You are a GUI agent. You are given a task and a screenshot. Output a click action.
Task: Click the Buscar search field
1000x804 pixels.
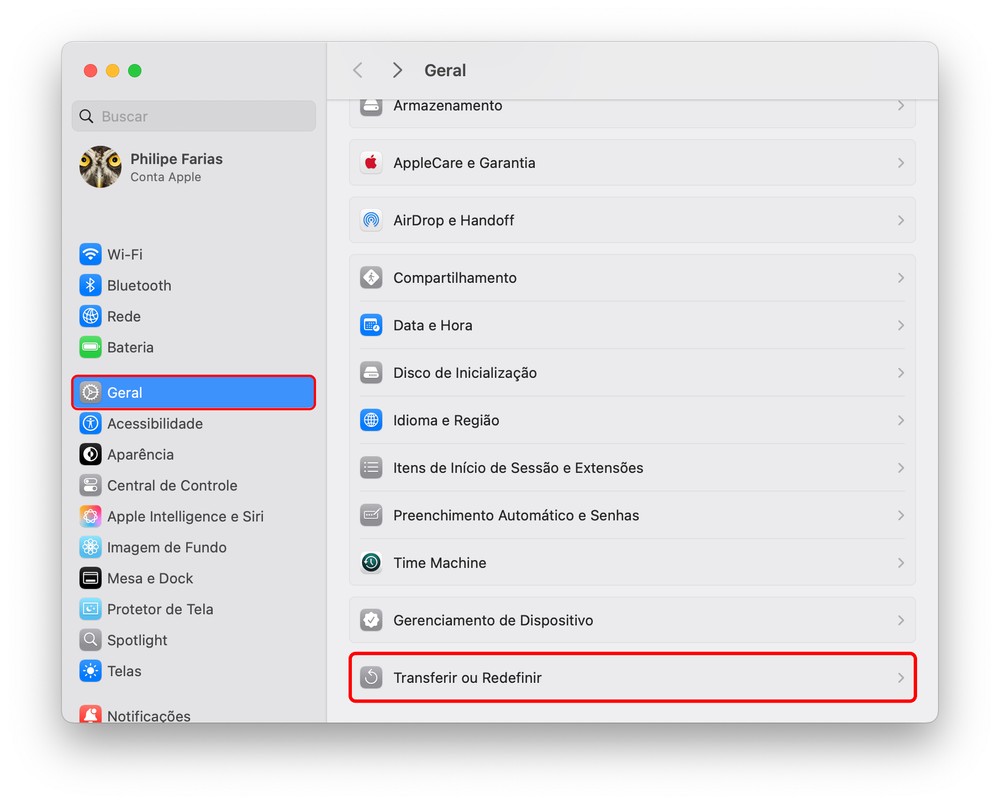pyautogui.click(x=193, y=116)
